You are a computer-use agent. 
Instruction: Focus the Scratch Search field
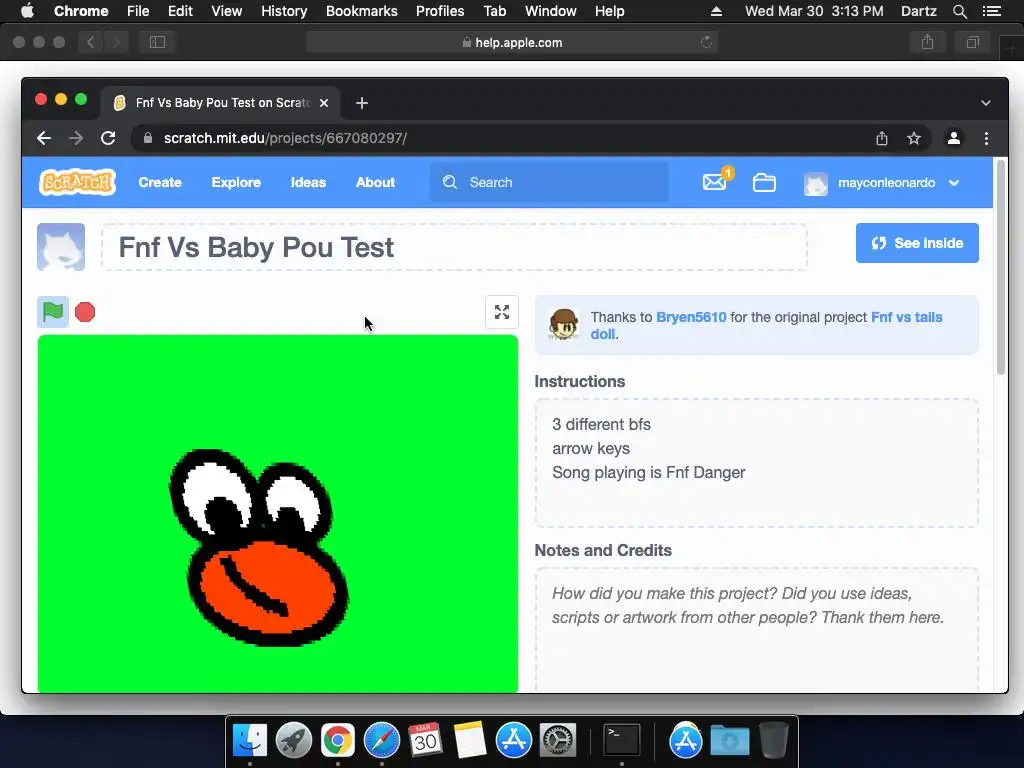click(x=549, y=182)
